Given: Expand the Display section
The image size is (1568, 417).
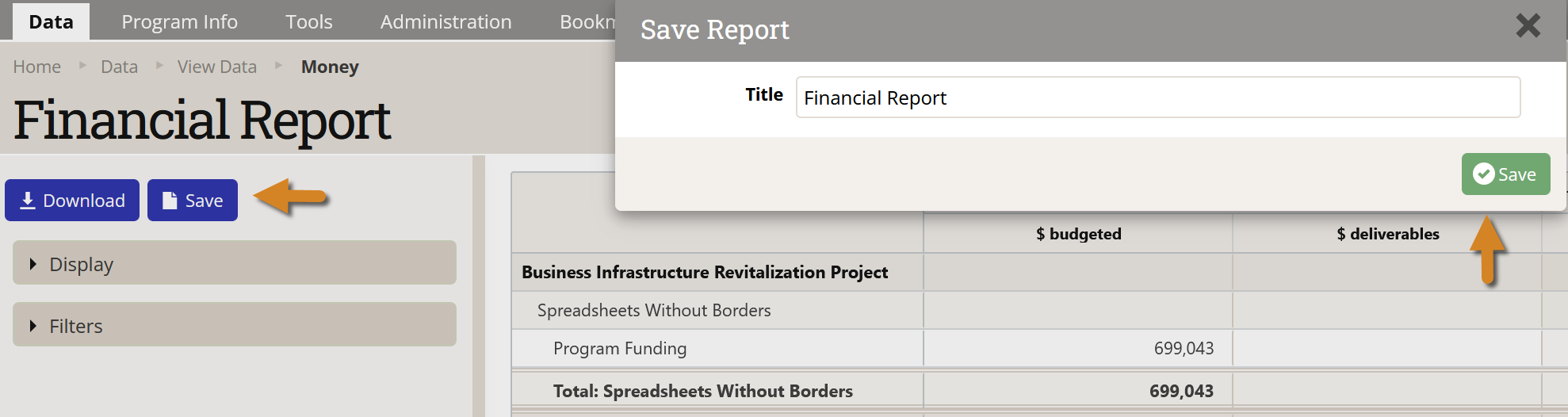Looking at the screenshot, I should click(x=235, y=263).
